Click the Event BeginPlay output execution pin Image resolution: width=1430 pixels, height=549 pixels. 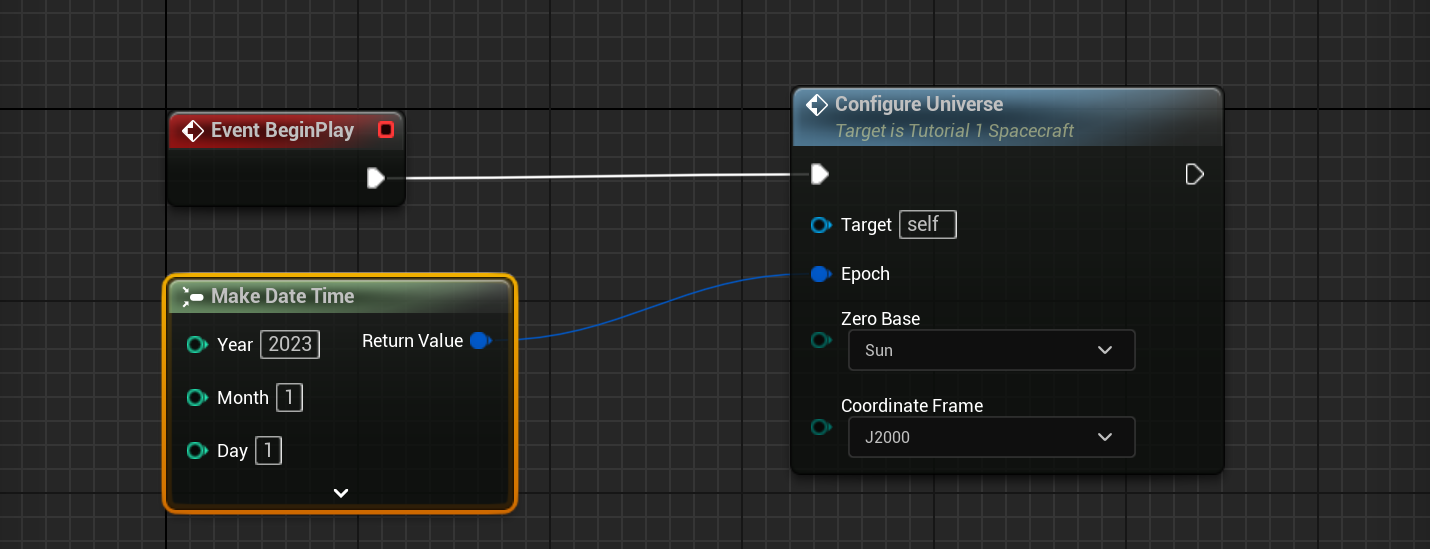coord(375,178)
